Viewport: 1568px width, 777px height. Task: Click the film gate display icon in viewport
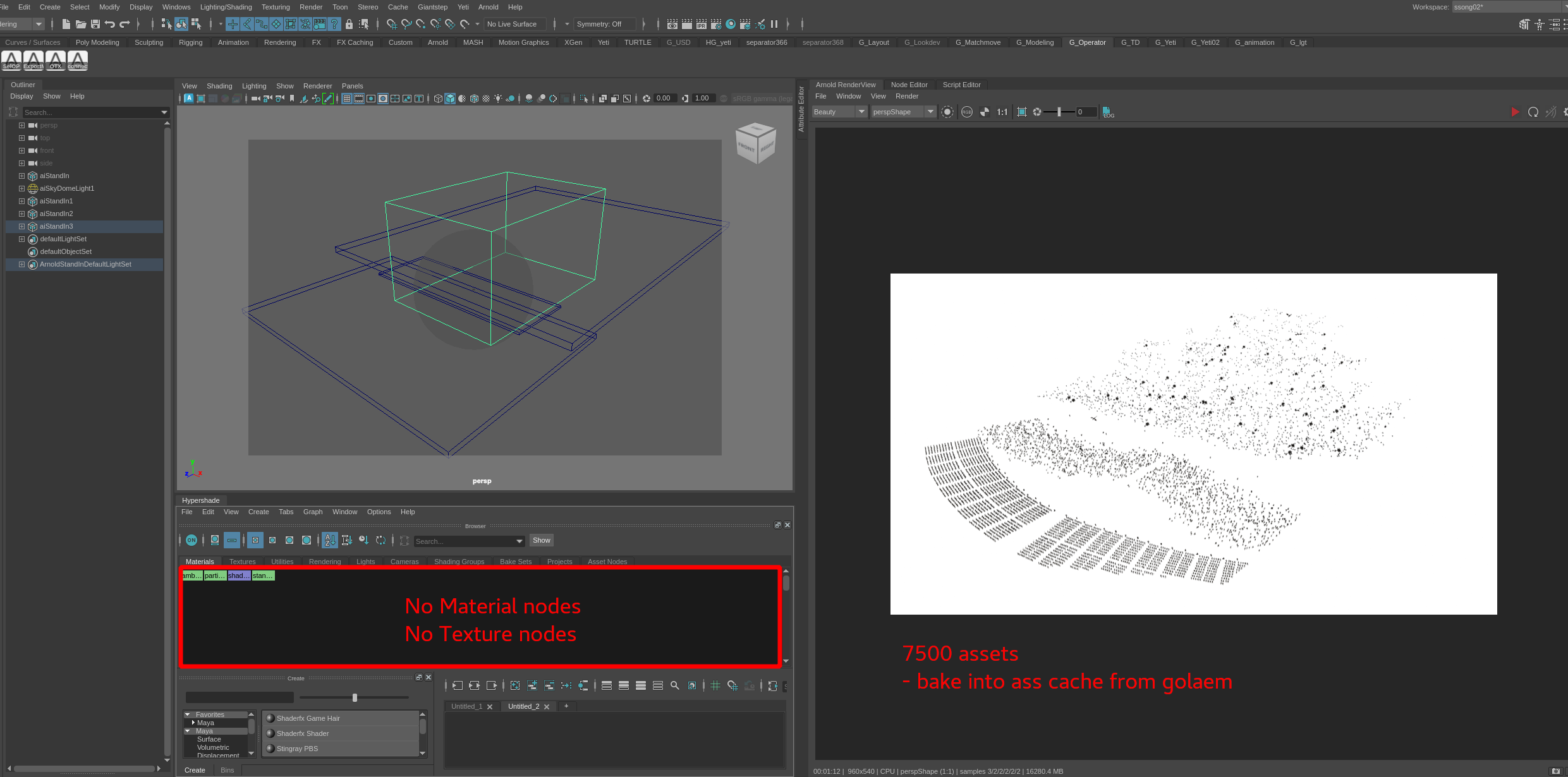point(359,98)
